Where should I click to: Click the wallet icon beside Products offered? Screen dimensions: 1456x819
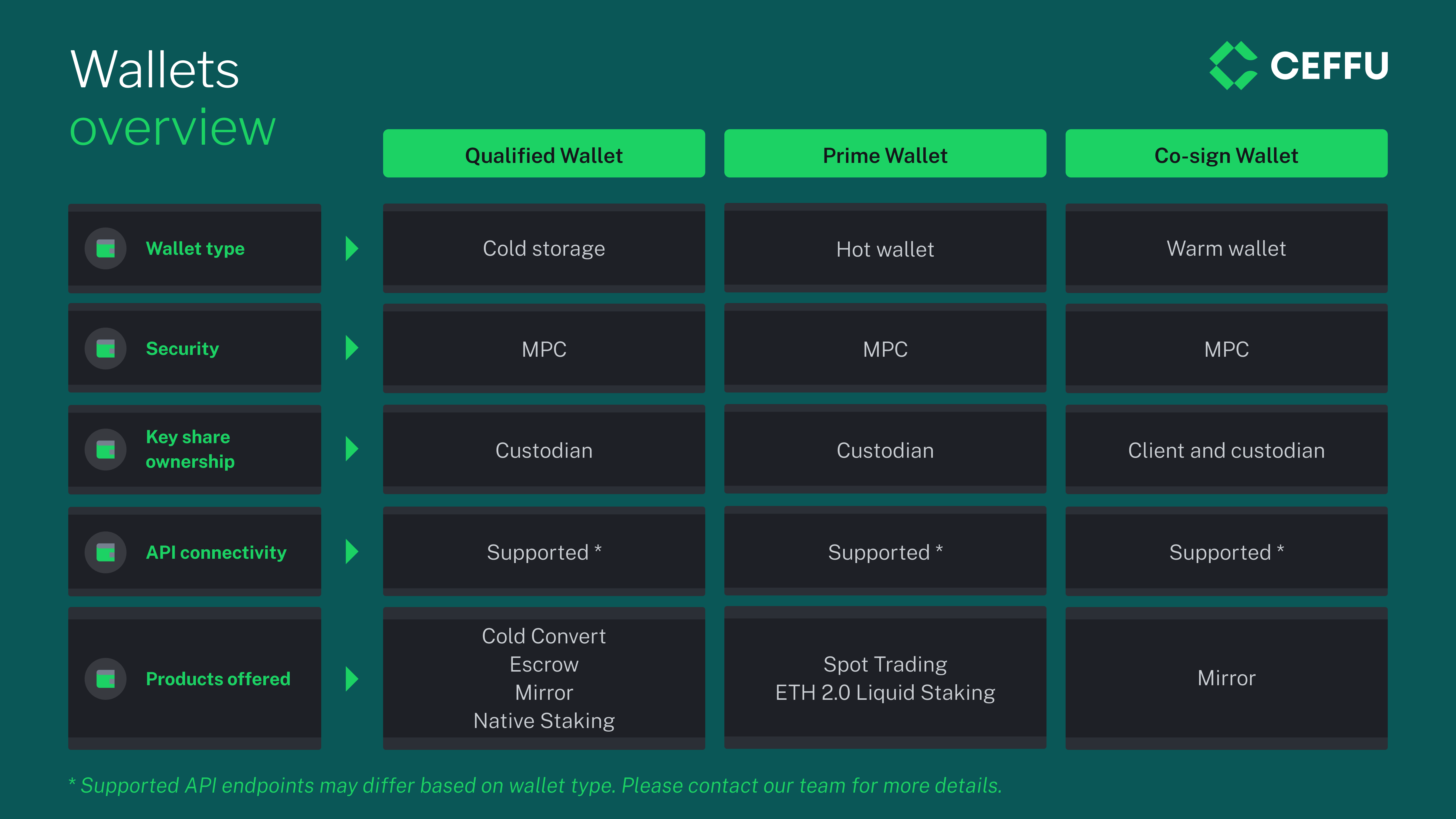106,679
